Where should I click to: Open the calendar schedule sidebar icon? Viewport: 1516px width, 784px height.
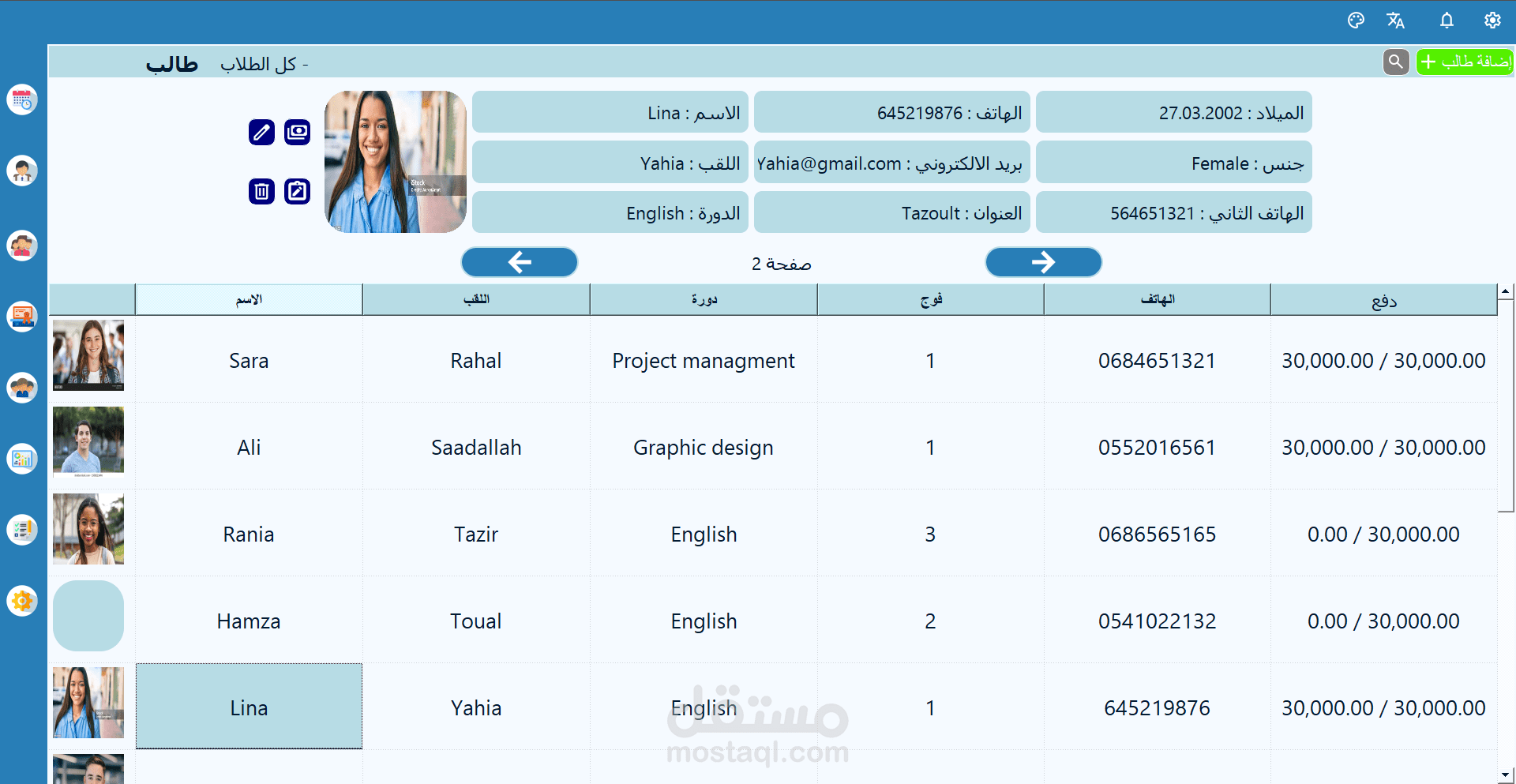coord(22,99)
